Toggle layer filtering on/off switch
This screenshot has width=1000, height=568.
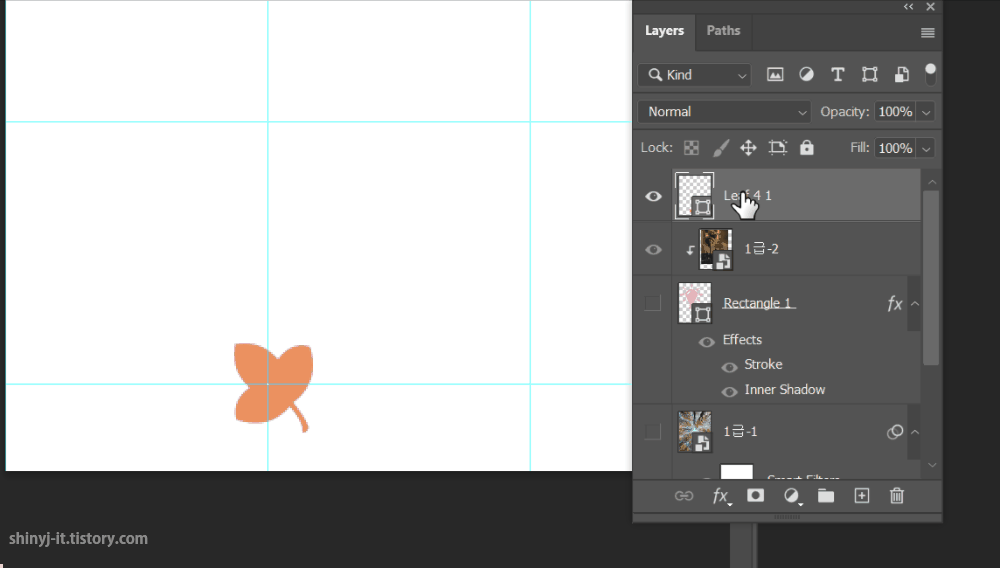click(930, 74)
